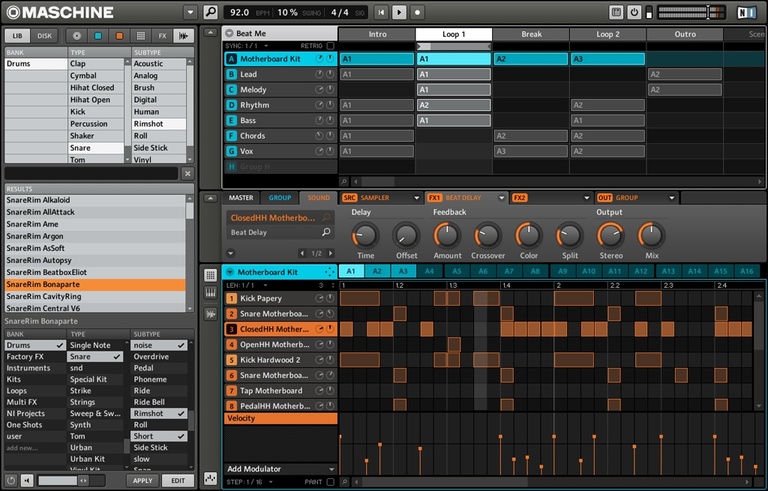Toggle the RETRIG checkbox

tap(330, 46)
